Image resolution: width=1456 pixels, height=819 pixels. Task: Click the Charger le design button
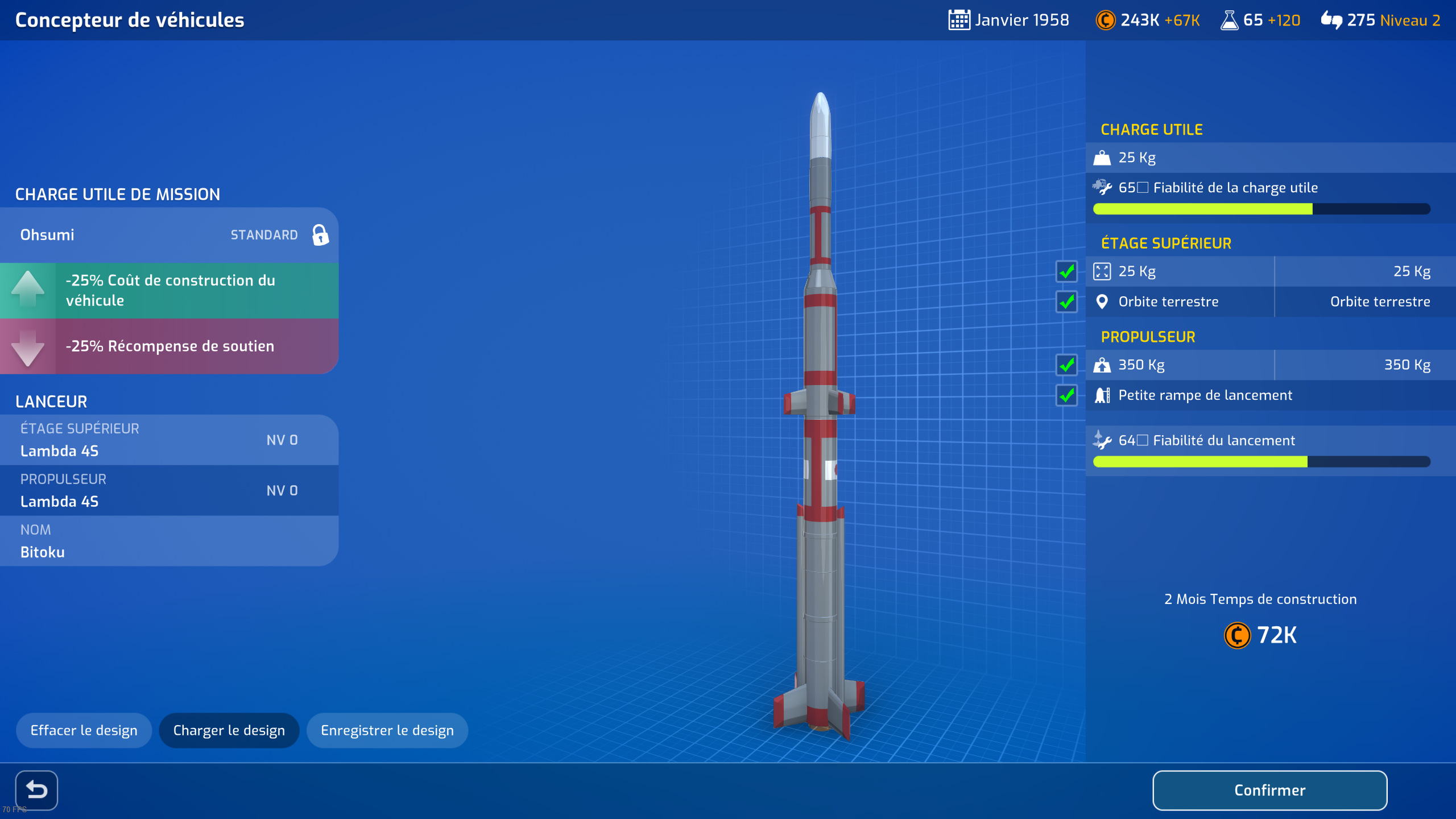tap(229, 730)
